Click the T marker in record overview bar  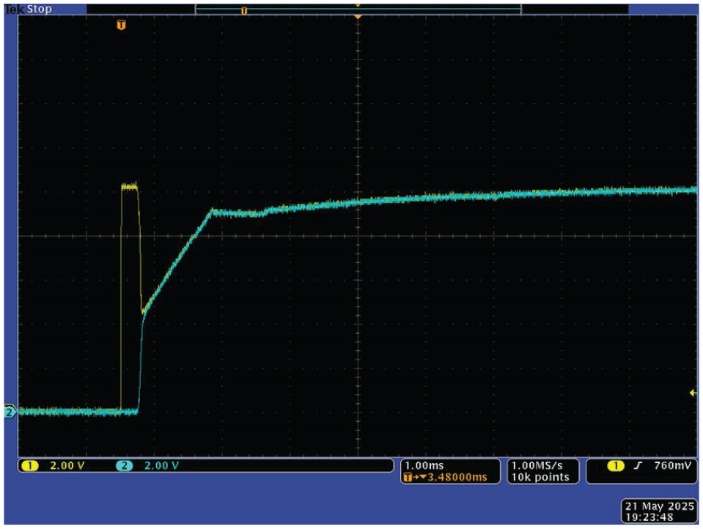244,11
